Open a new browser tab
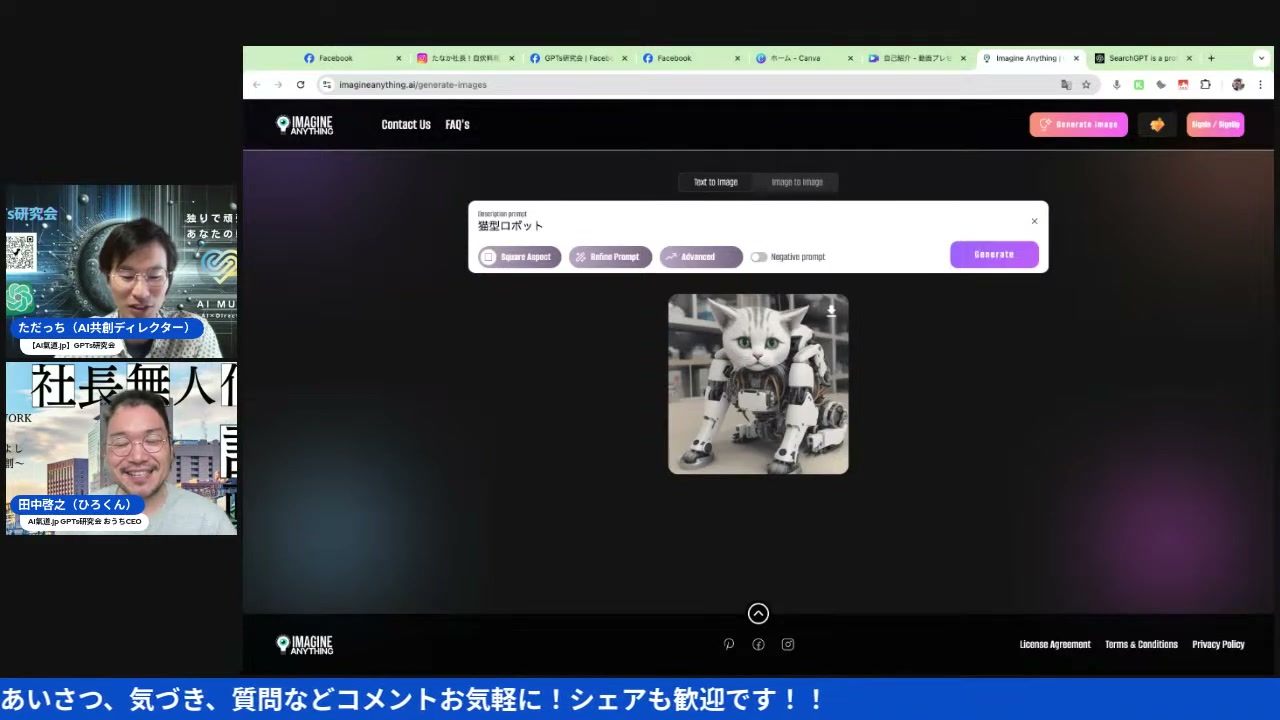1280x720 pixels. pos(1211,58)
